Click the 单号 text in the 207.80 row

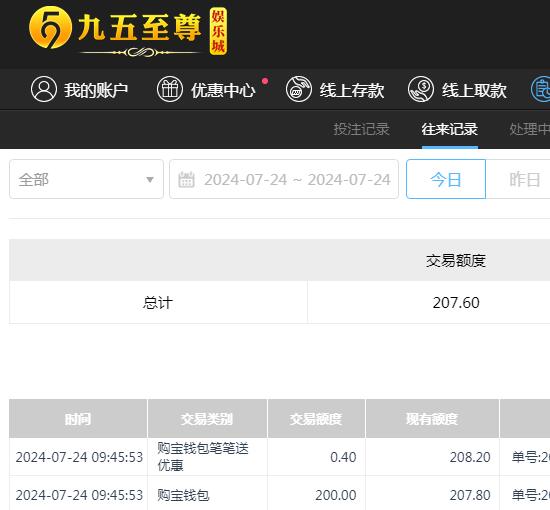[531, 495]
